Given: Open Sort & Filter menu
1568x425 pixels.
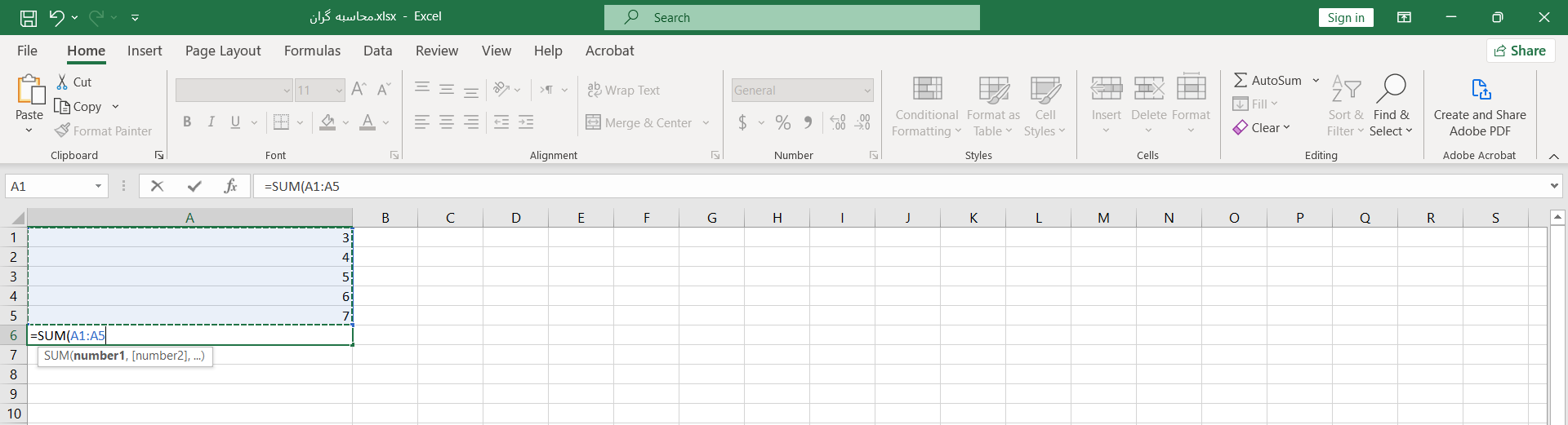Looking at the screenshot, I should [x=1345, y=107].
